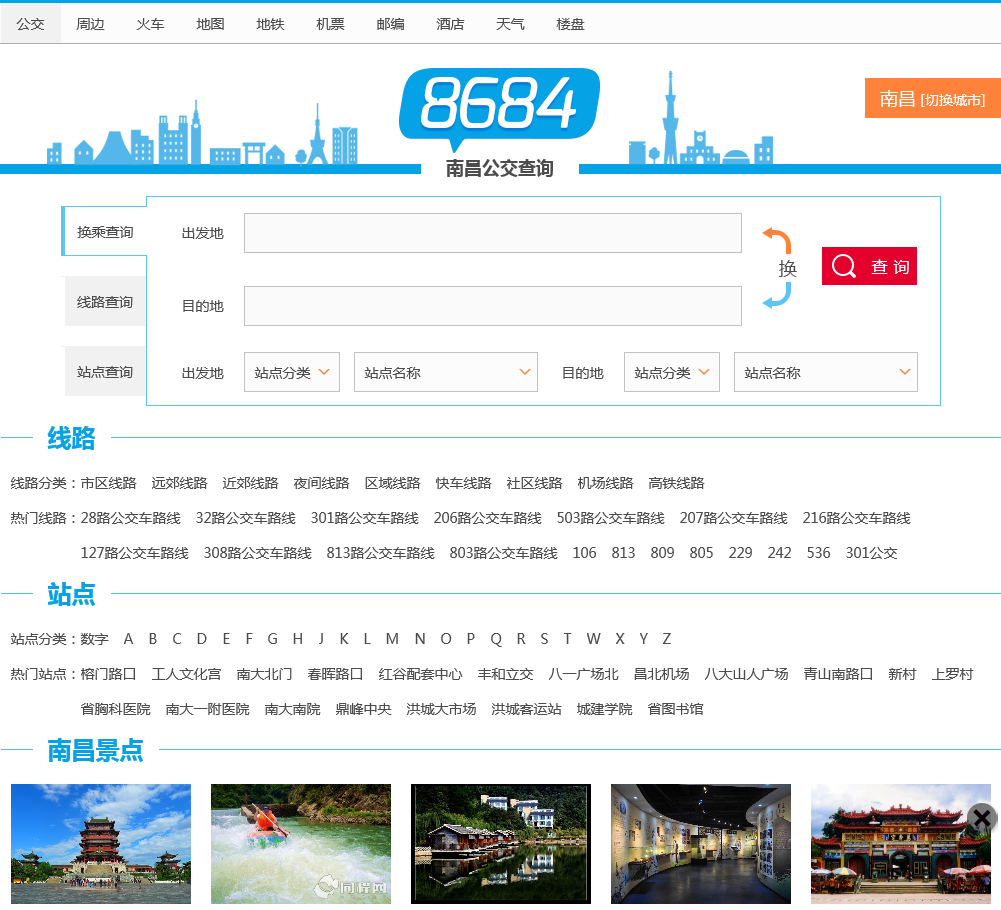The width and height of the screenshot is (1001, 910).
Task: Select station letter M
Action: [392, 639]
